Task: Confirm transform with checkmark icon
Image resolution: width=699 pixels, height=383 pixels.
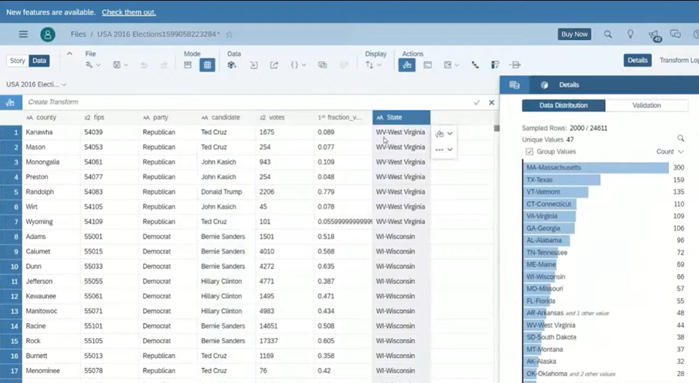Action: [477, 103]
